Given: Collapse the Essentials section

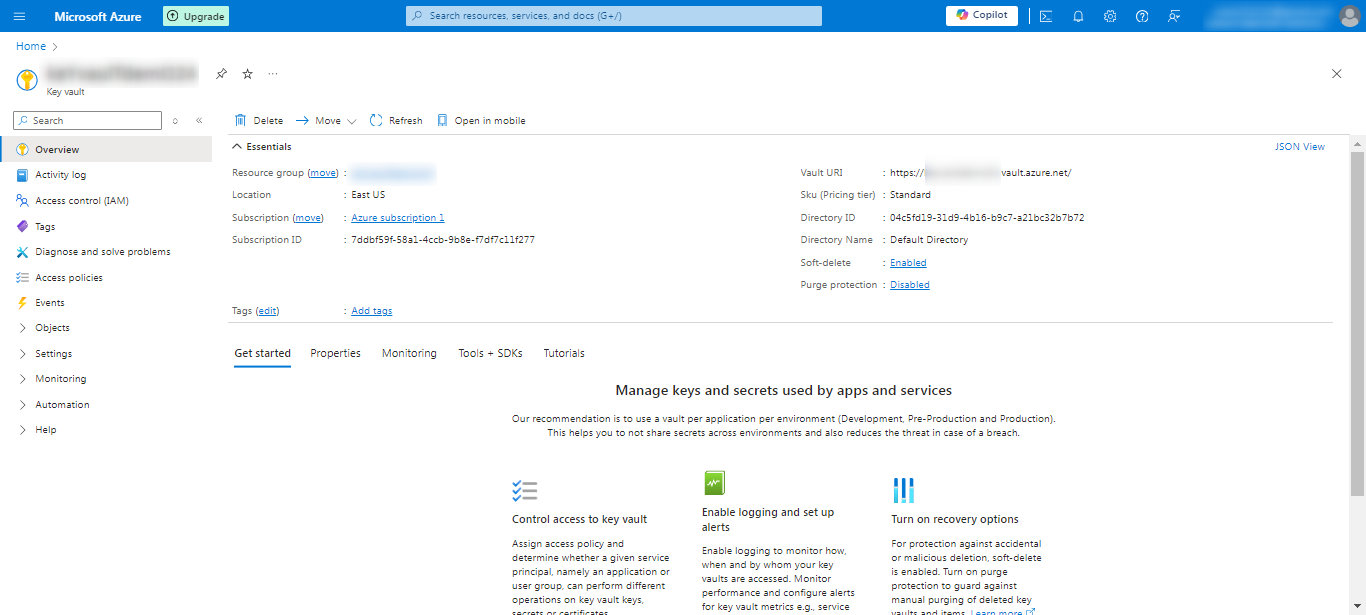Looking at the screenshot, I should tap(238, 147).
